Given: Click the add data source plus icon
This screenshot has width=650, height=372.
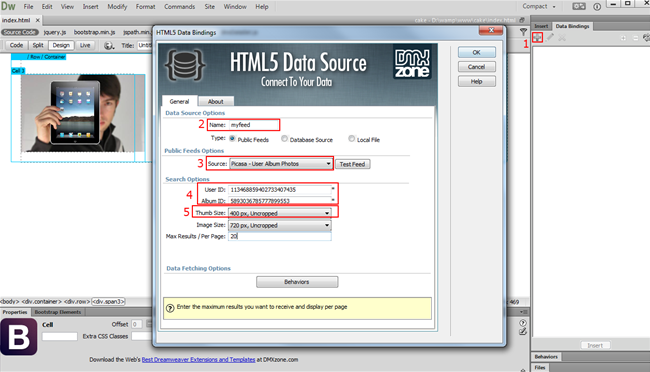Looking at the screenshot, I should pyautogui.click(x=537, y=37).
